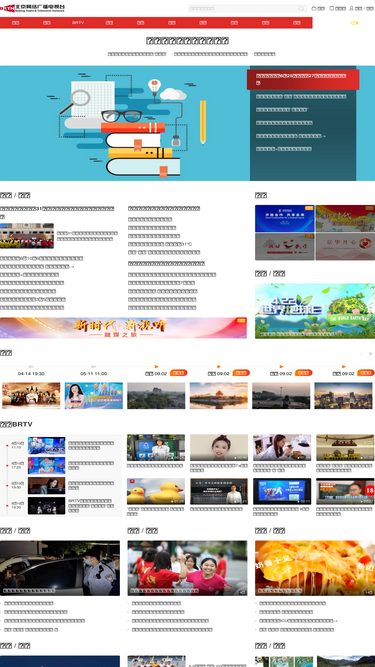Play the giant rubber ducks video
Viewport: 375px width, 667px height.
156,491
